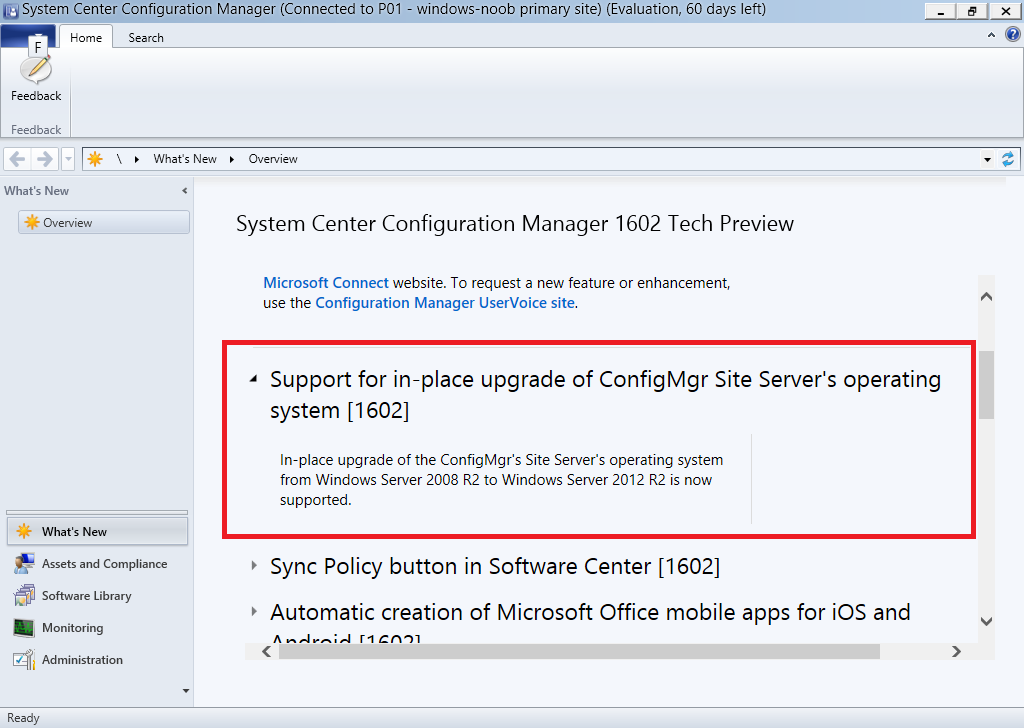Image resolution: width=1024 pixels, height=728 pixels.
Task: Click the Administration checklist icon
Action: point(24,659)
